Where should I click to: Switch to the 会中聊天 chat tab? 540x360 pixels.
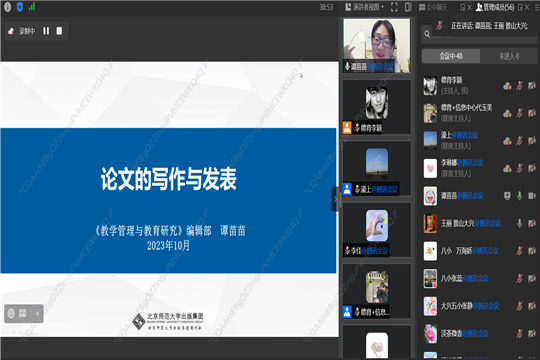click(433, 7)
